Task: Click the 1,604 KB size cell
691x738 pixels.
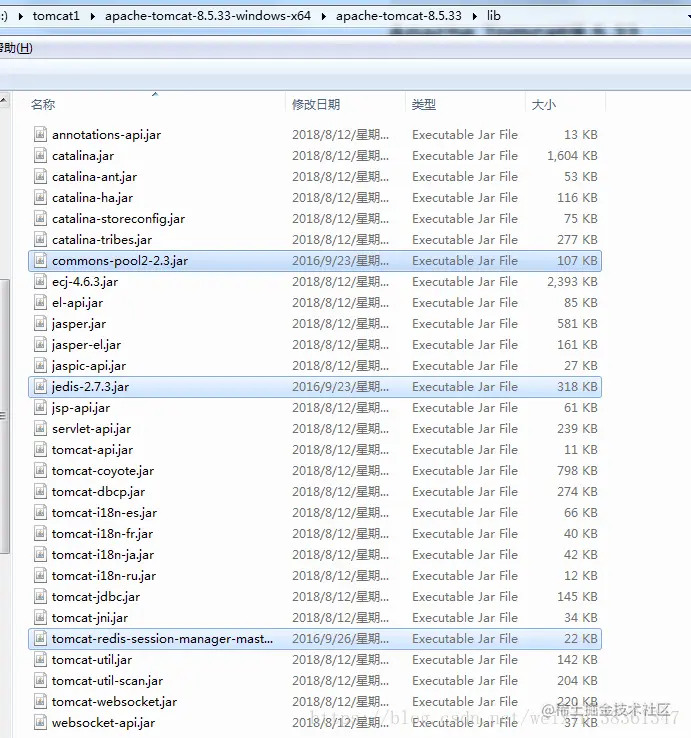Action: pyautogui.click(x=572, y=156)
